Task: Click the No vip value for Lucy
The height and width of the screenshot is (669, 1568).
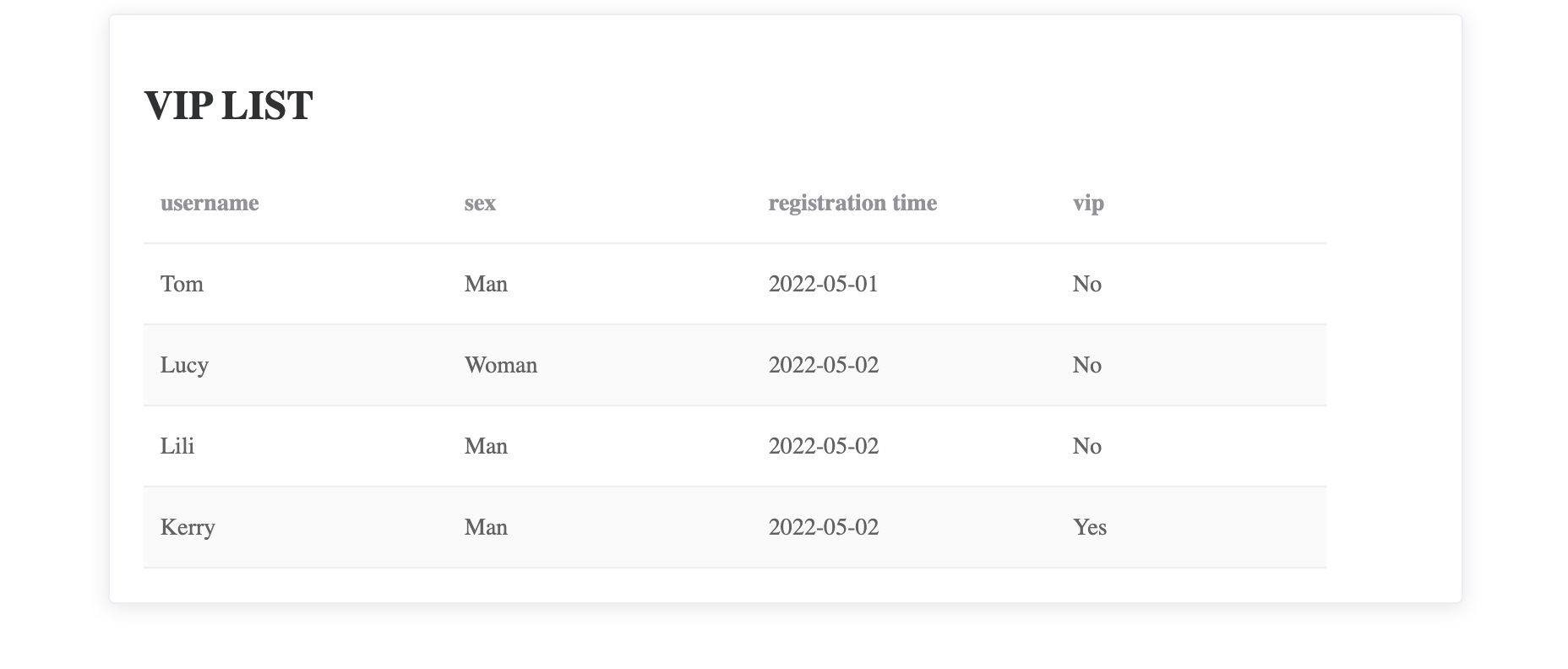Action: point(1086,366)
